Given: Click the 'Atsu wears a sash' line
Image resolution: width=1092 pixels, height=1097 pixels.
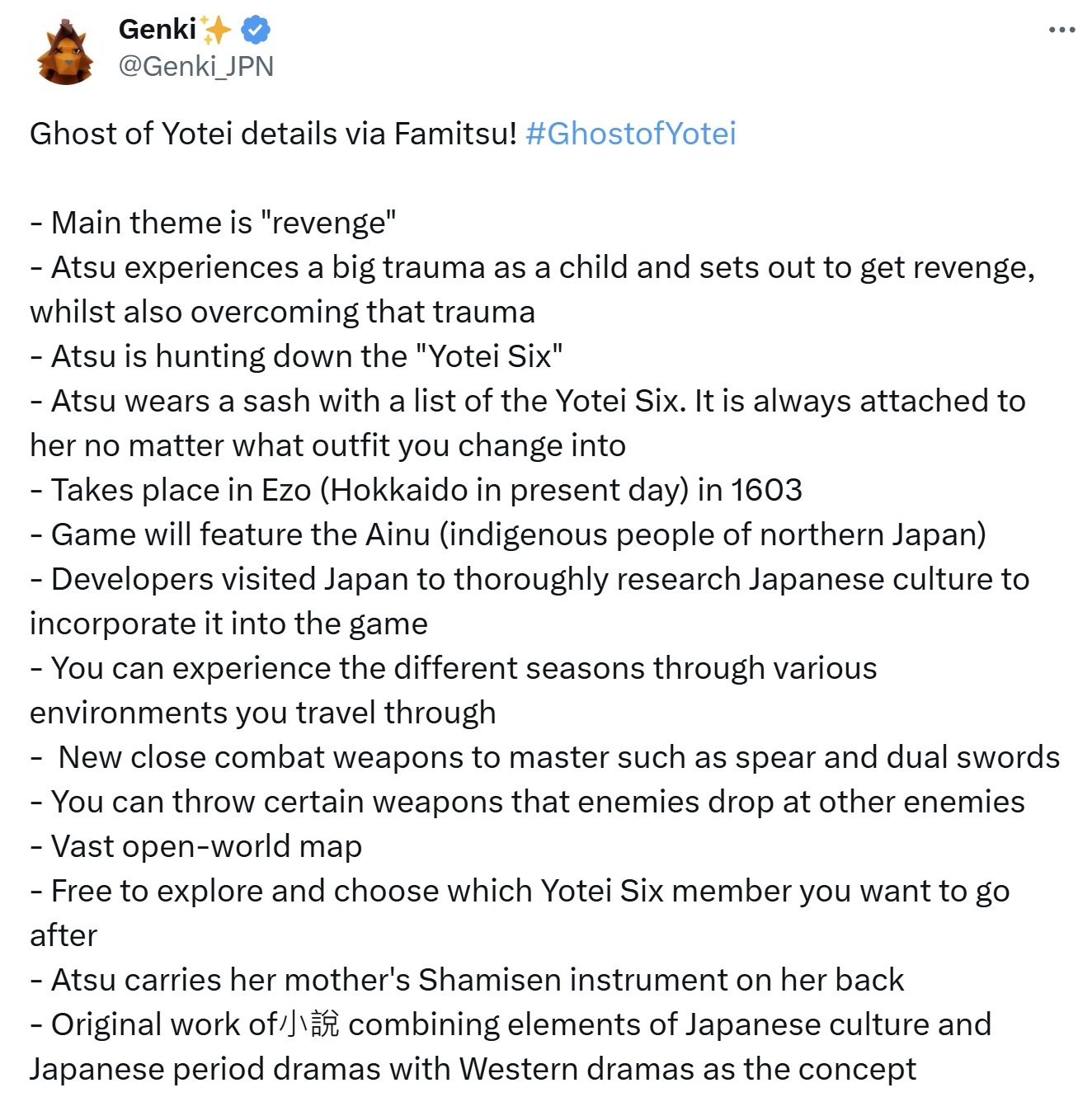Looking at the screenshot, I should point(528,401).
